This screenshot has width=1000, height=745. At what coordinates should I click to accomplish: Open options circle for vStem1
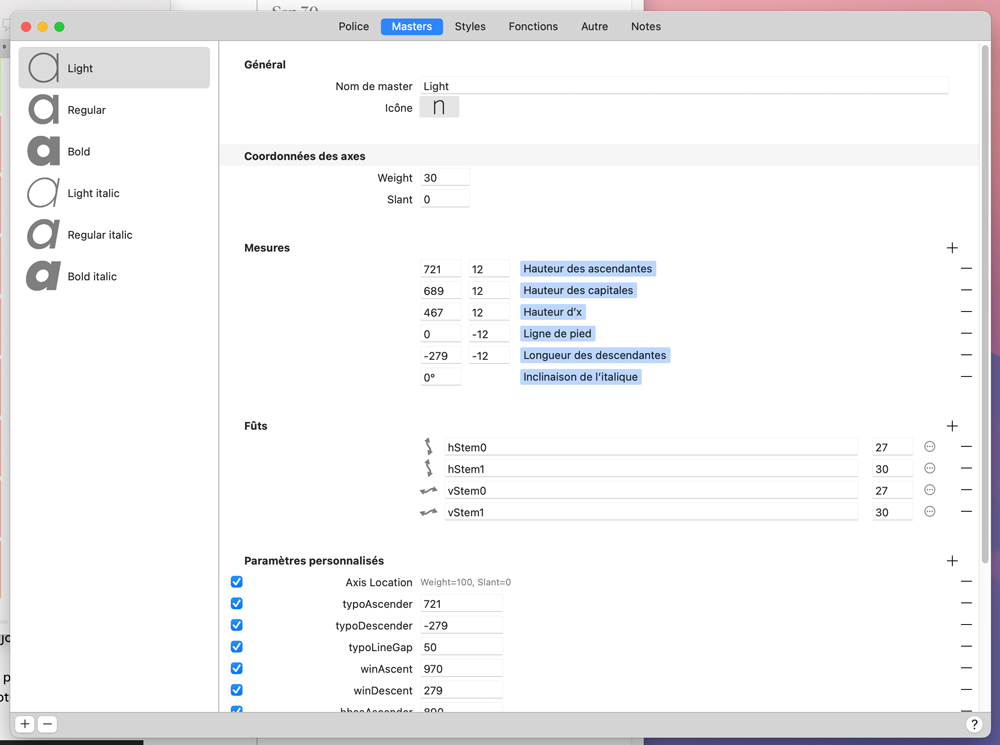929,512
